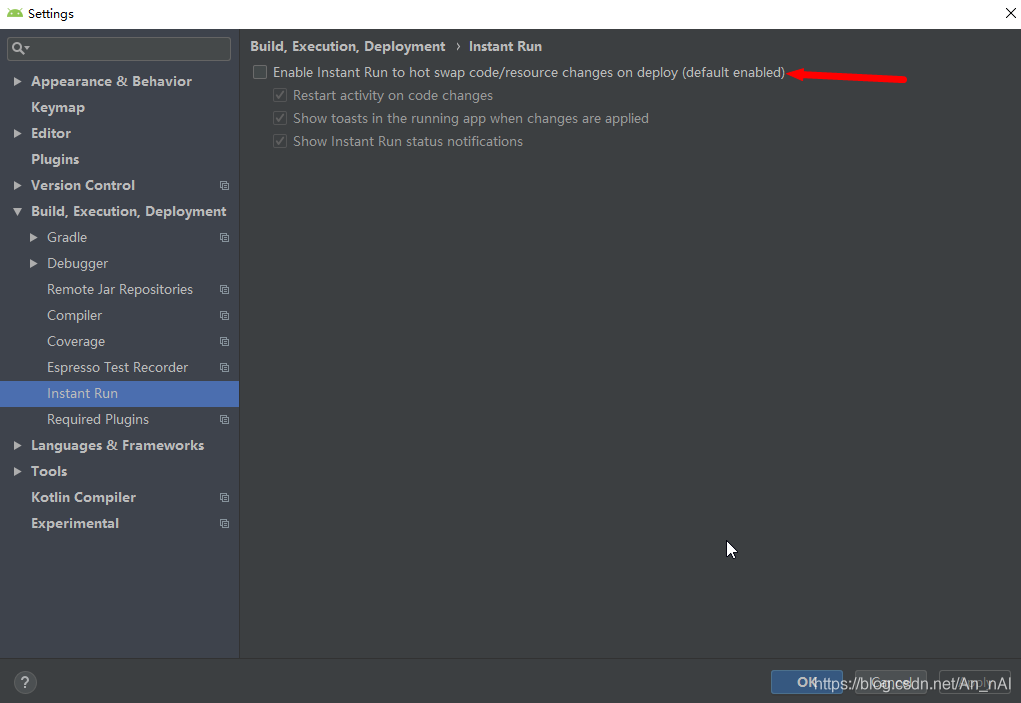Viewport: 1021px width, 703px height.
Task: Click the search magnifier icon in settings
Action: point(20,48)
